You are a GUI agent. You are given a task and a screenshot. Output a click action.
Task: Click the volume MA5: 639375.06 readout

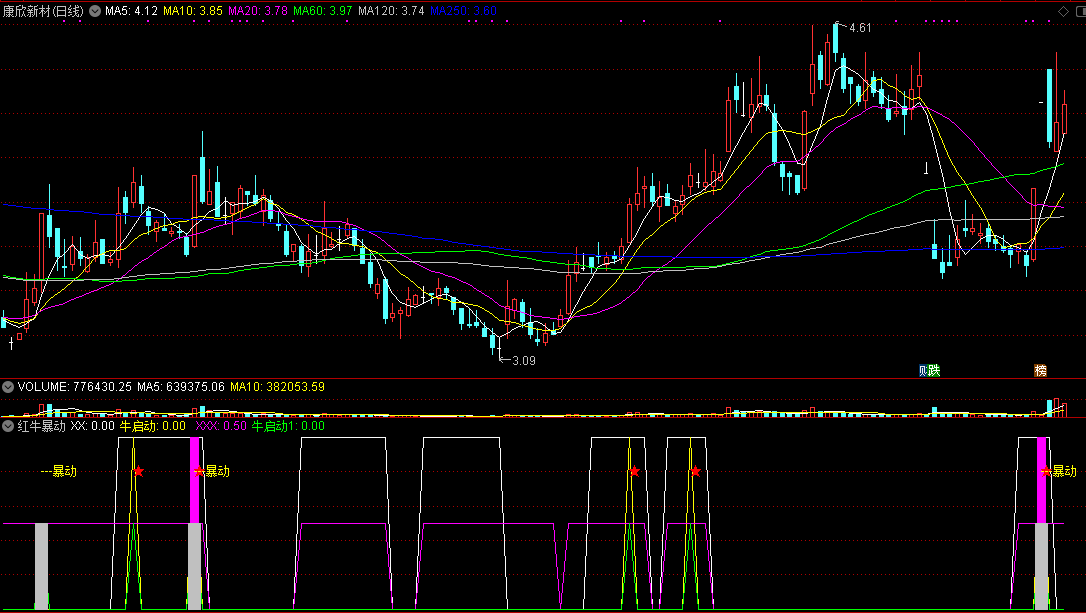[x=181, y=387]
